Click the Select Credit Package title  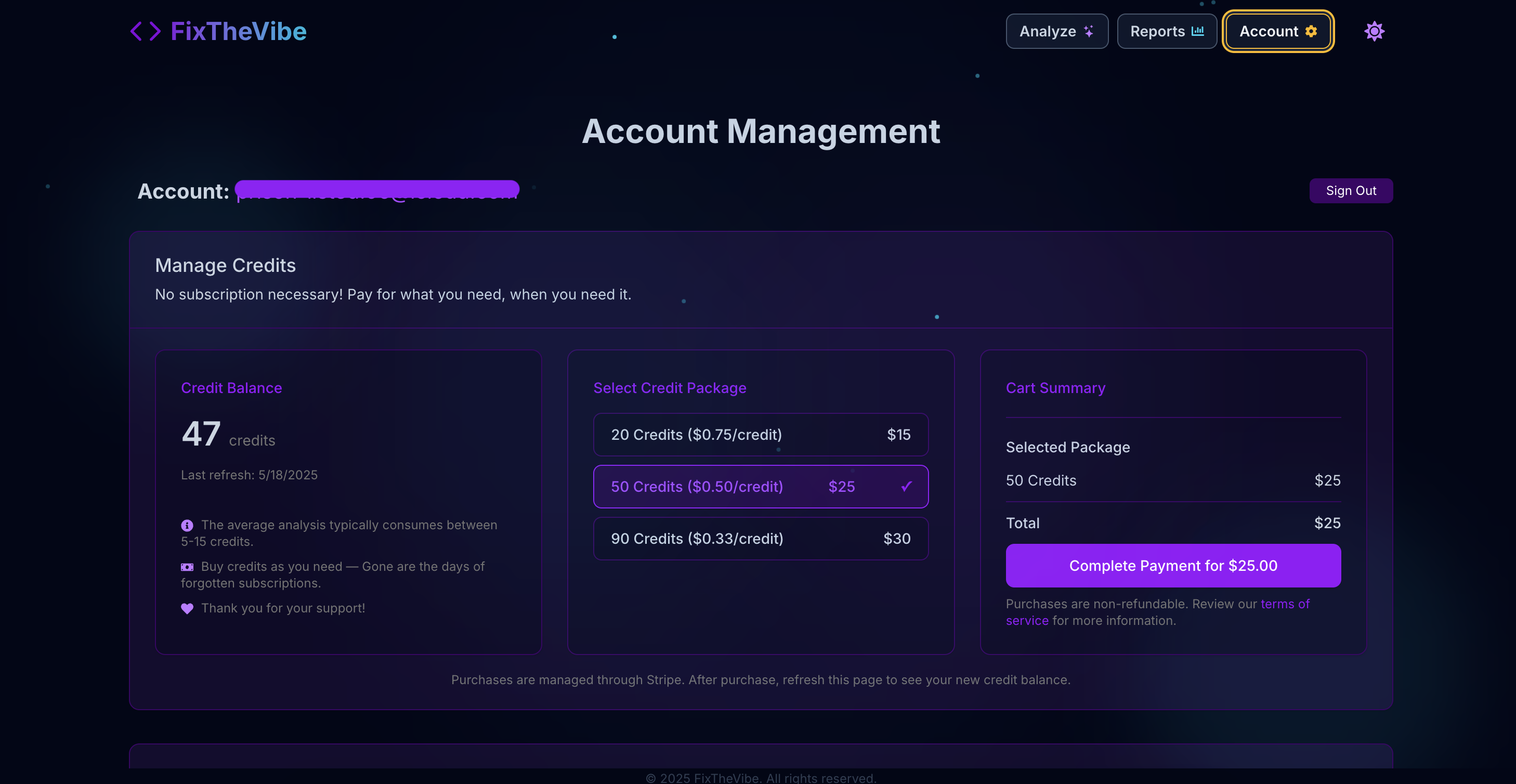670,388
